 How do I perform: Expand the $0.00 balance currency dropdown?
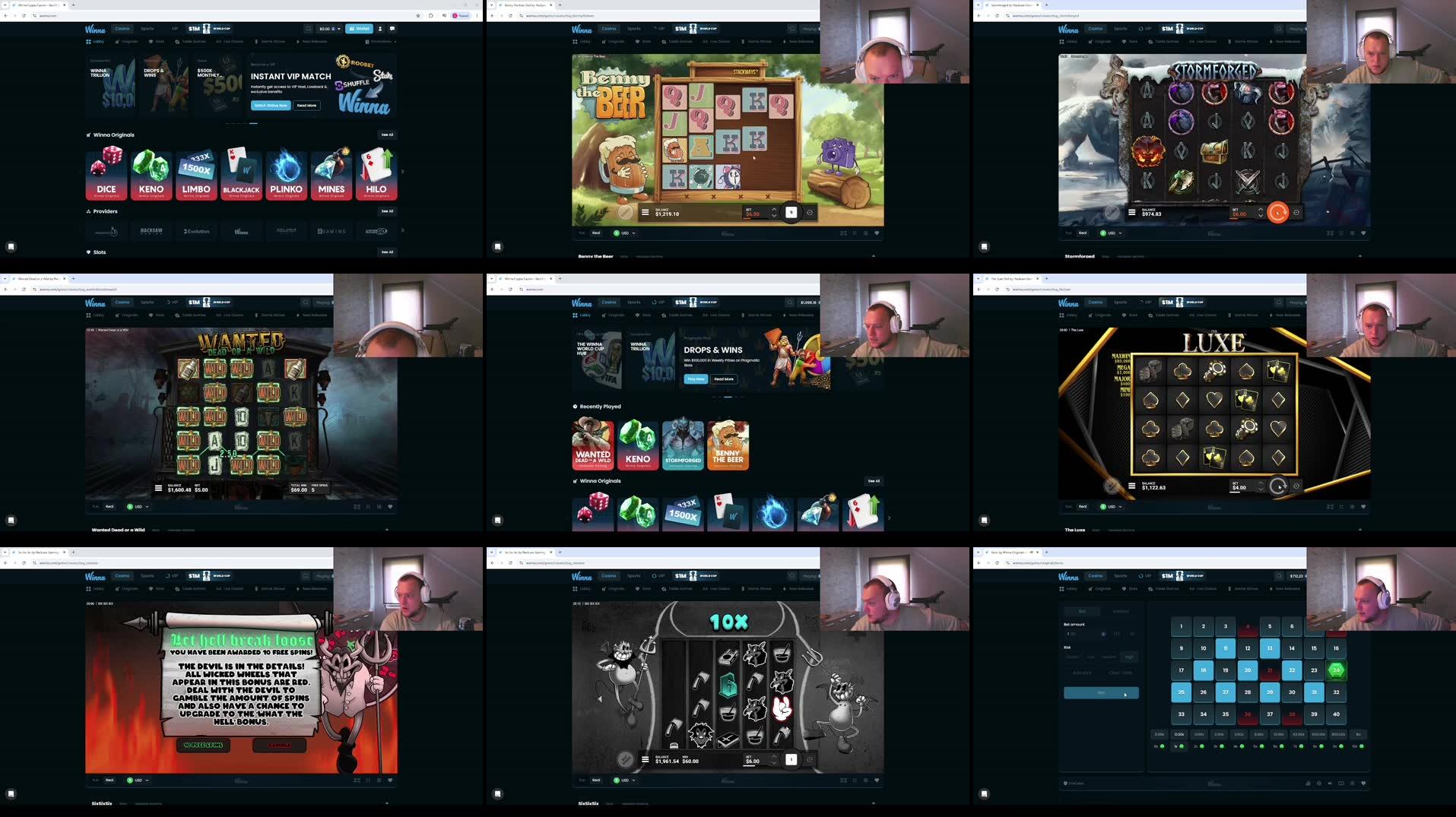click(x=330, y=29)
